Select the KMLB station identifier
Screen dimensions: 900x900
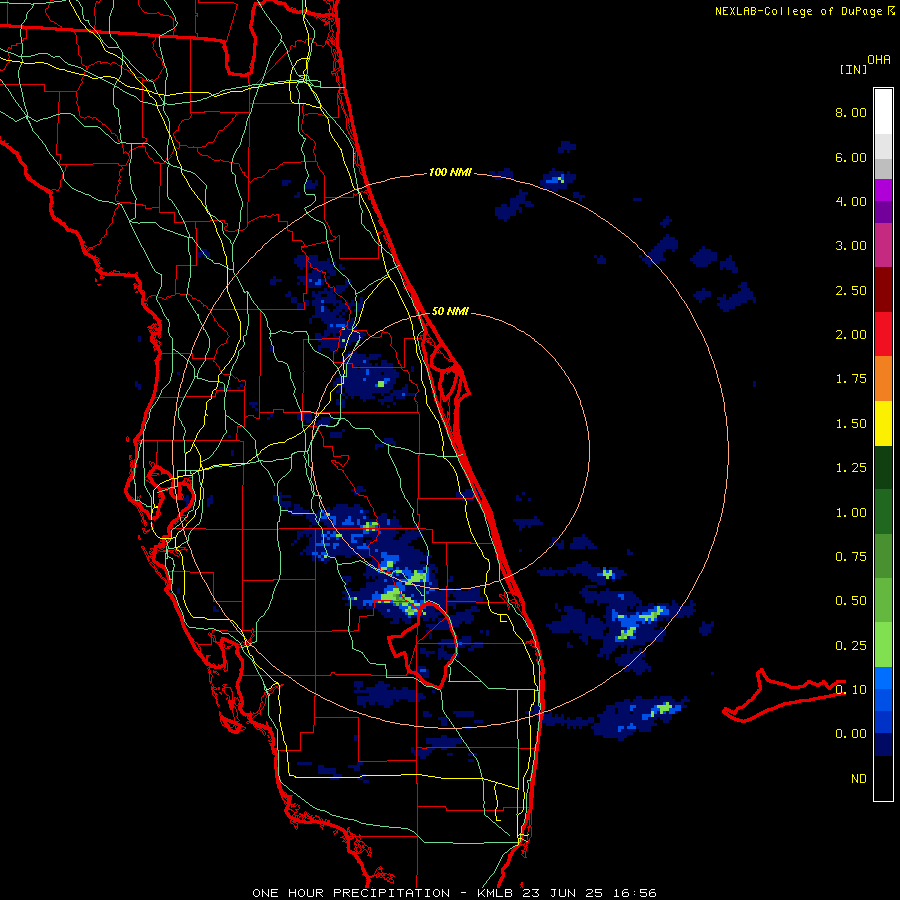click(x=497, y=893)
